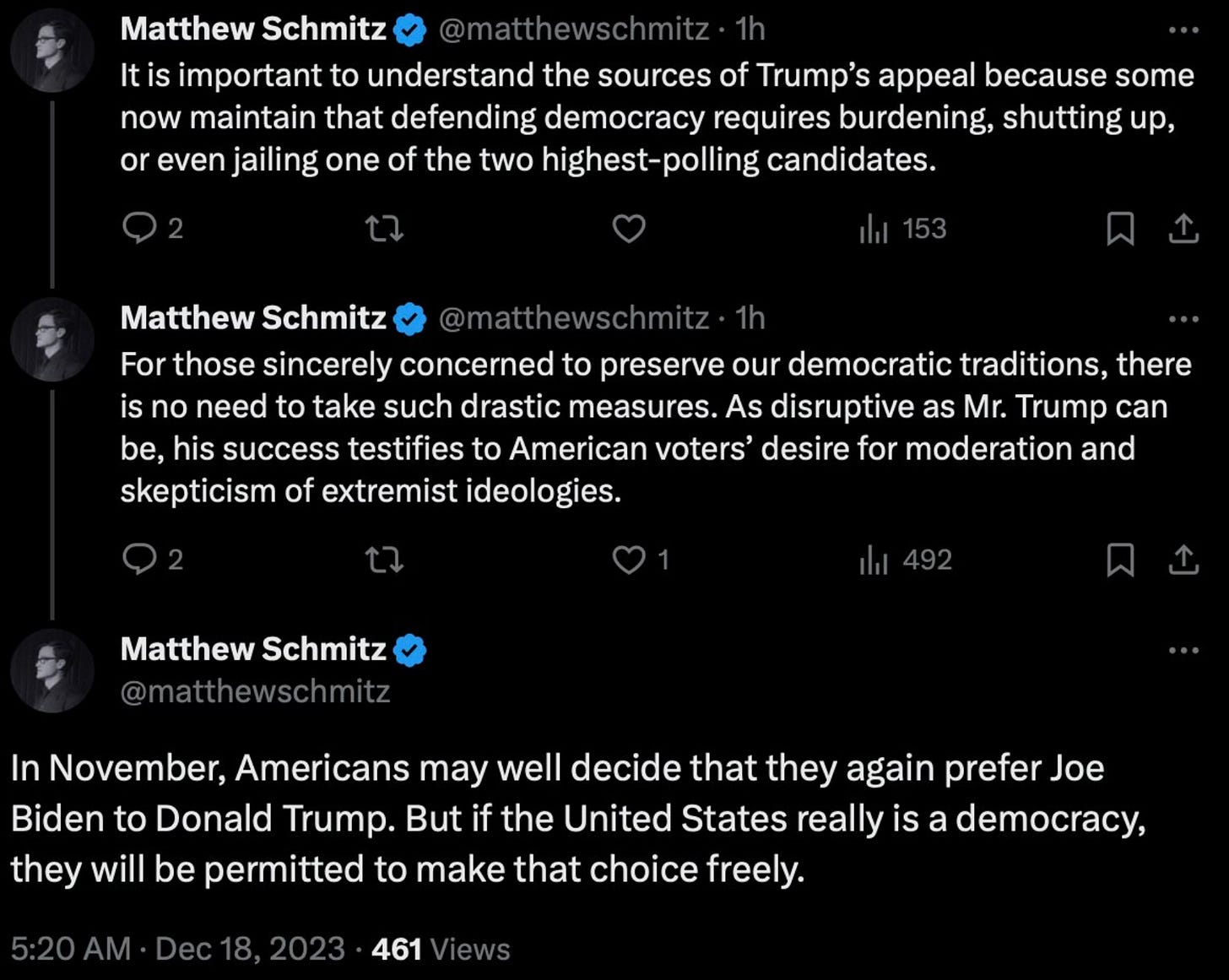View analytics showing 153 views
This screenshot has width=1229, height=980.
tap(902, 228)
